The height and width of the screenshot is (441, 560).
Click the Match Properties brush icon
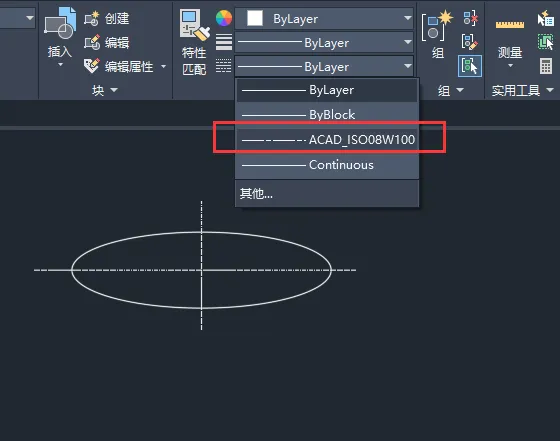(194, 24)
